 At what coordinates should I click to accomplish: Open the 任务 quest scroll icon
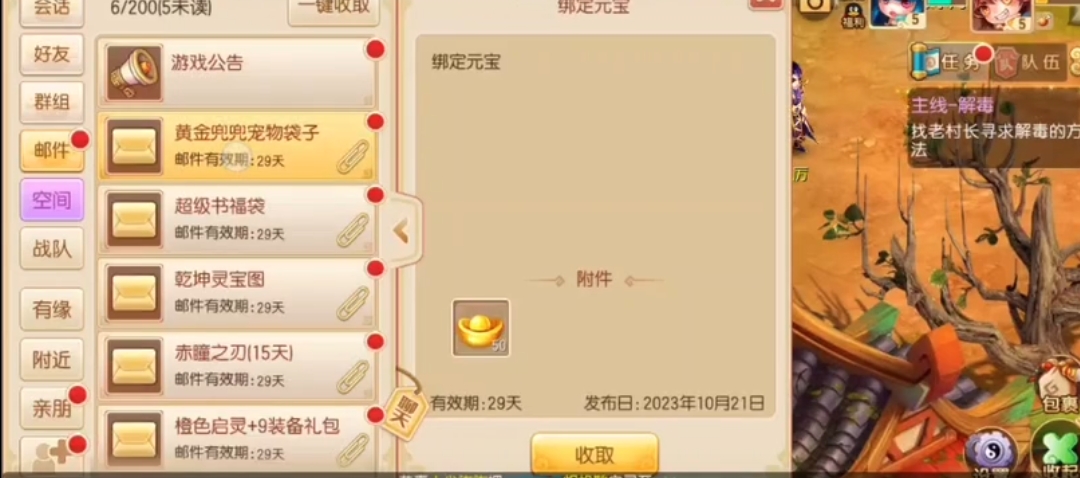946,63
